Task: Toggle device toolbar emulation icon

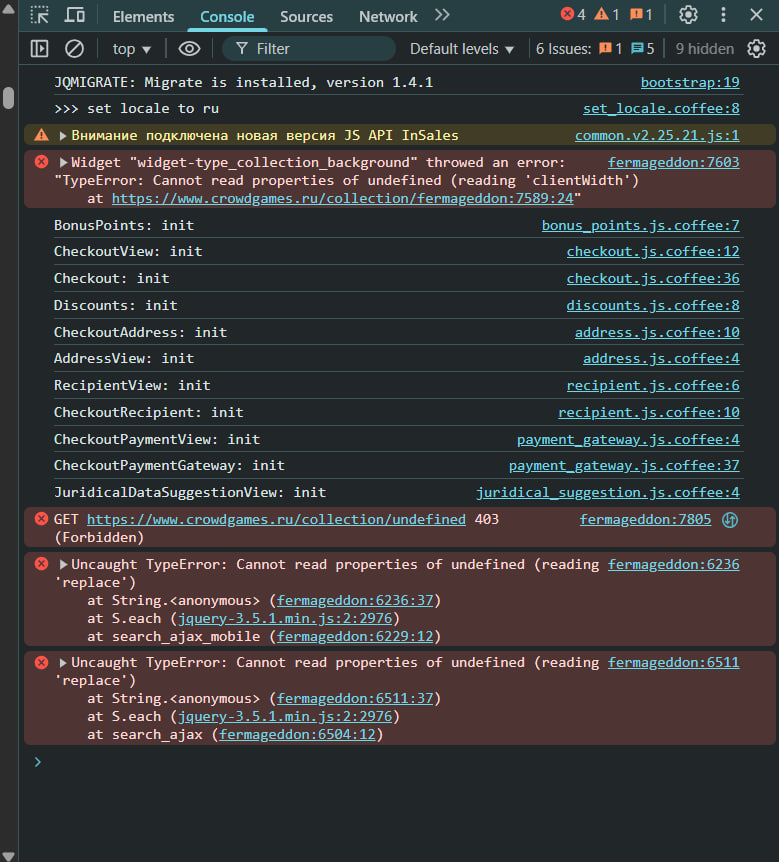Action: [75, 15]
